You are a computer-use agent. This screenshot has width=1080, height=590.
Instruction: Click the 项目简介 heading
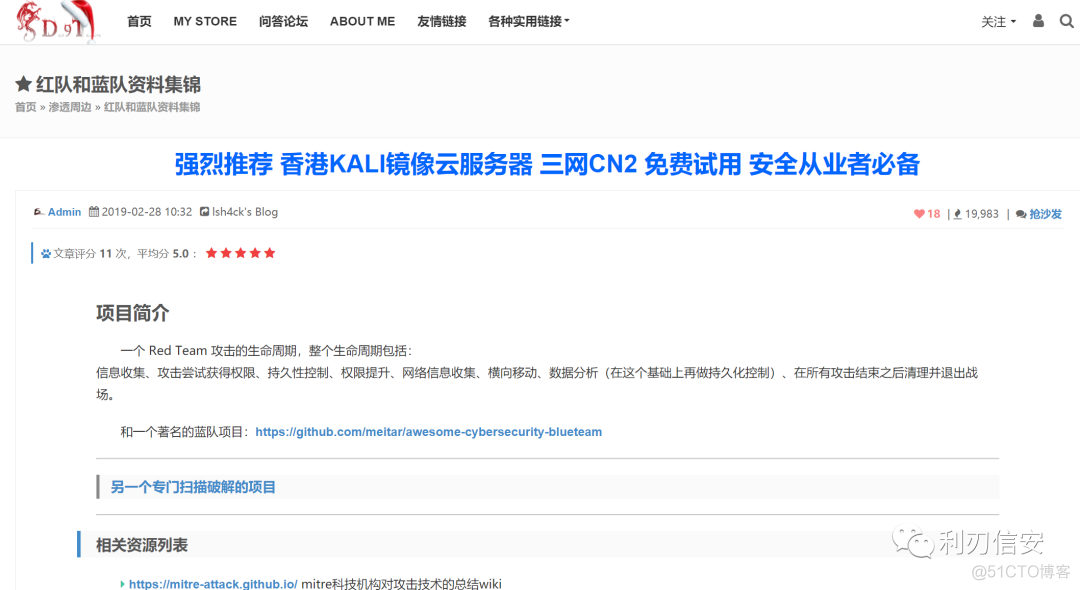pyautogui.click(x=132, y=313)
